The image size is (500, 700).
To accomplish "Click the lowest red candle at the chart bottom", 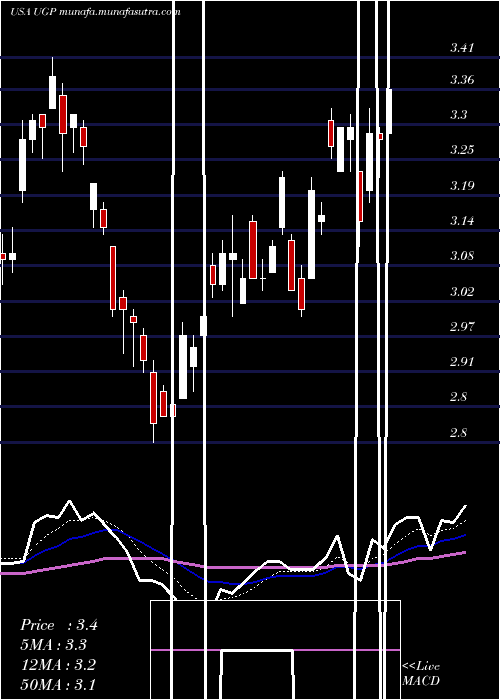I will tap(154, 398).
